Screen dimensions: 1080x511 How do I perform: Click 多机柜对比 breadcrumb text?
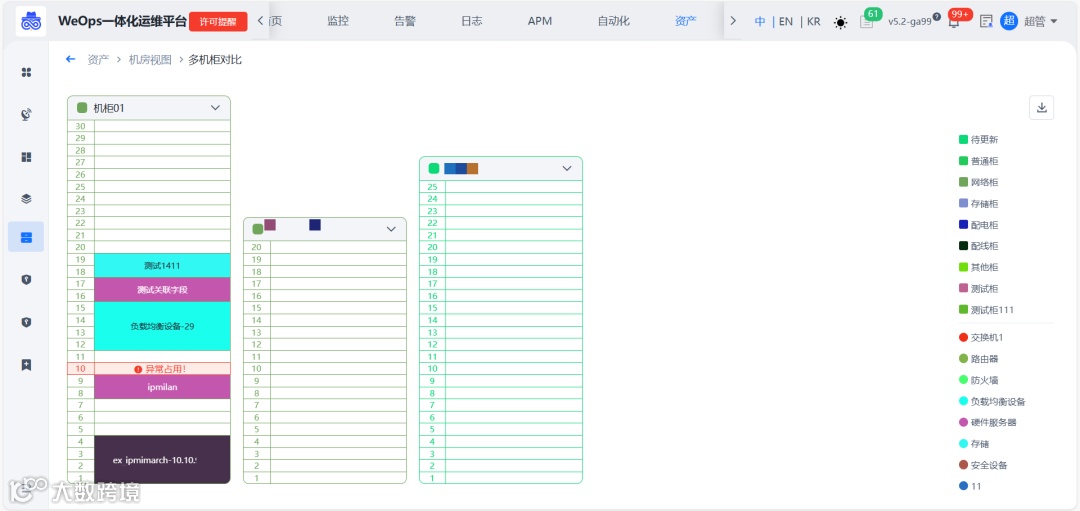point(215,59)
